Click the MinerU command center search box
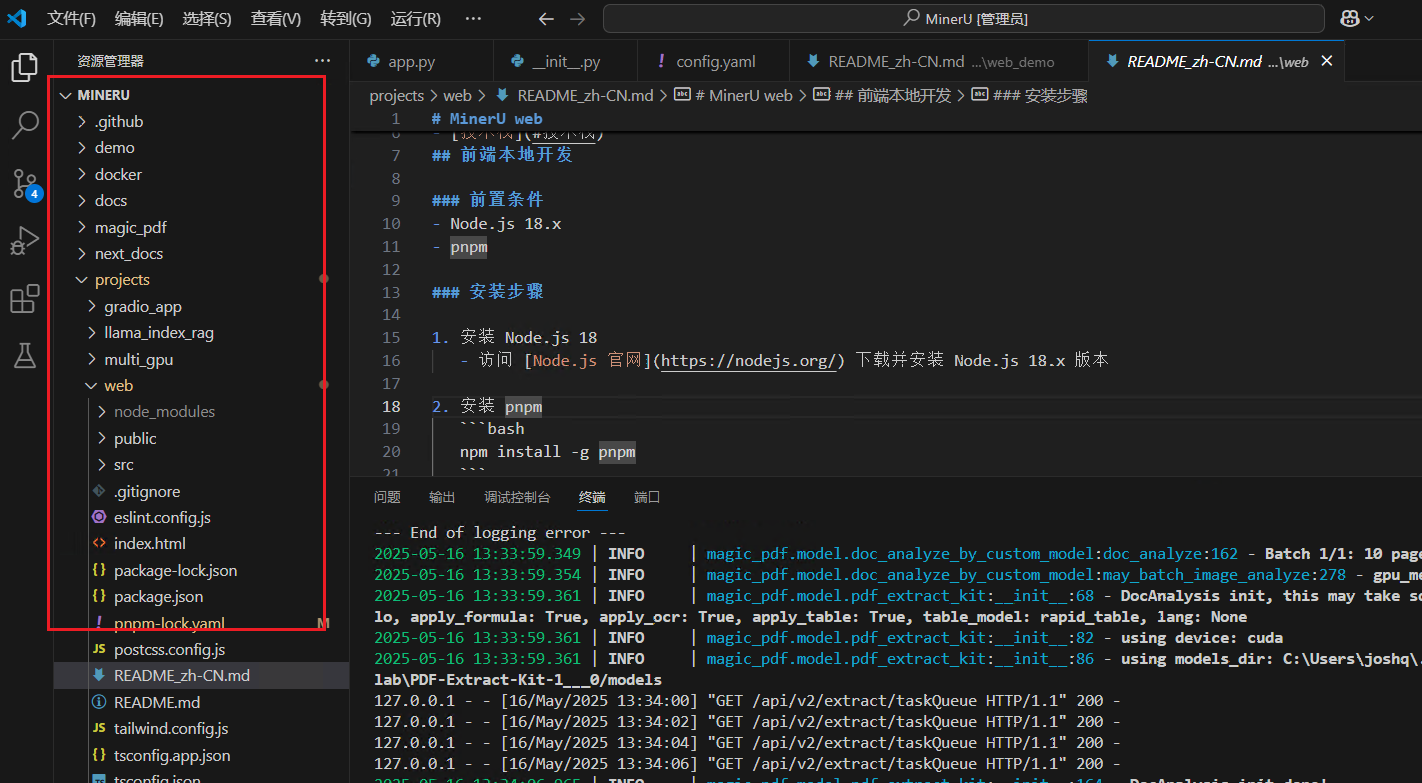Image resolution: width=1422 pixels, height=783 pixels. pos(964,18)
